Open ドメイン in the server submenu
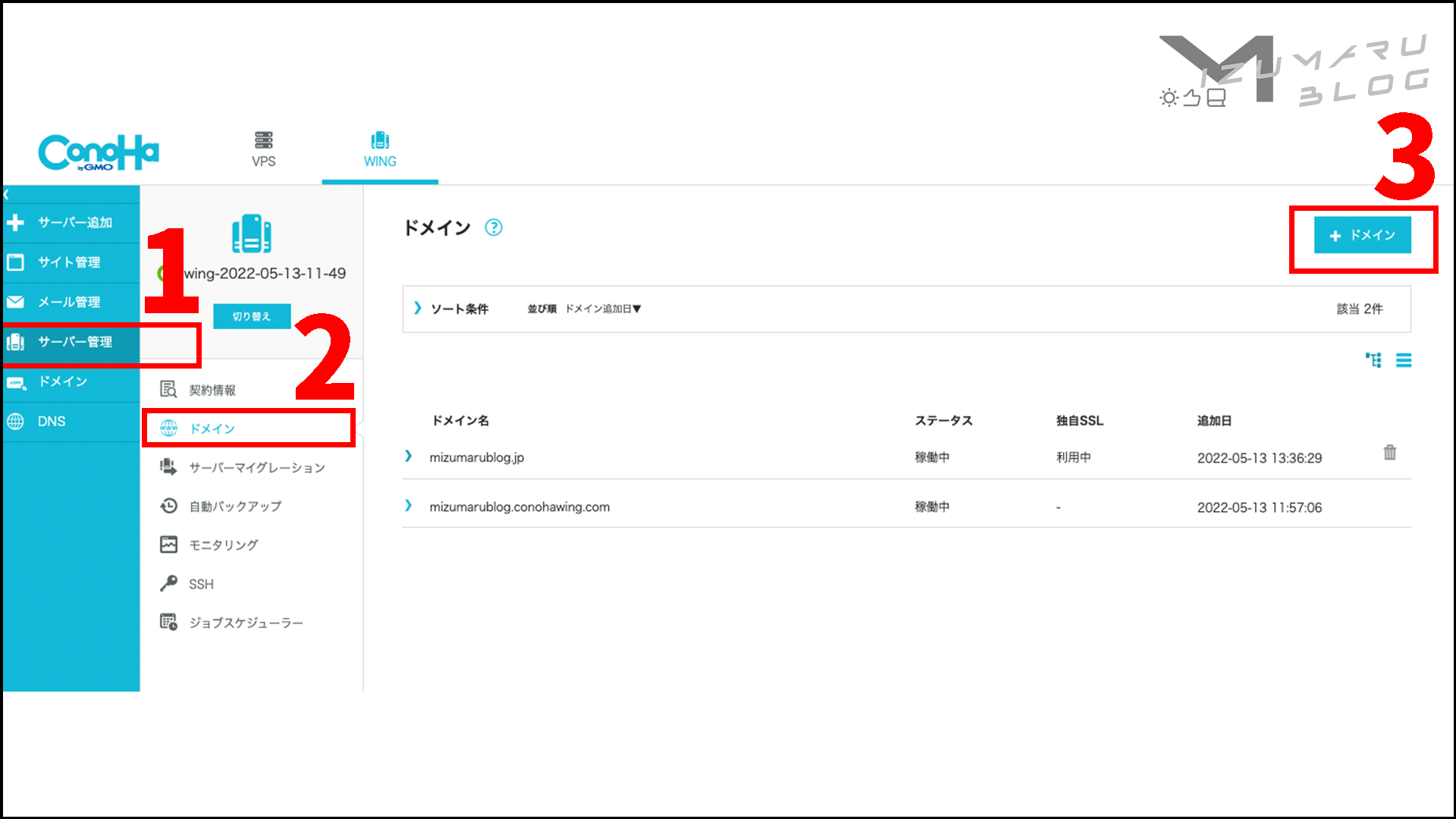Image resolution: width=1456 pixels, height=819 pixels. [x=212, y=428]
